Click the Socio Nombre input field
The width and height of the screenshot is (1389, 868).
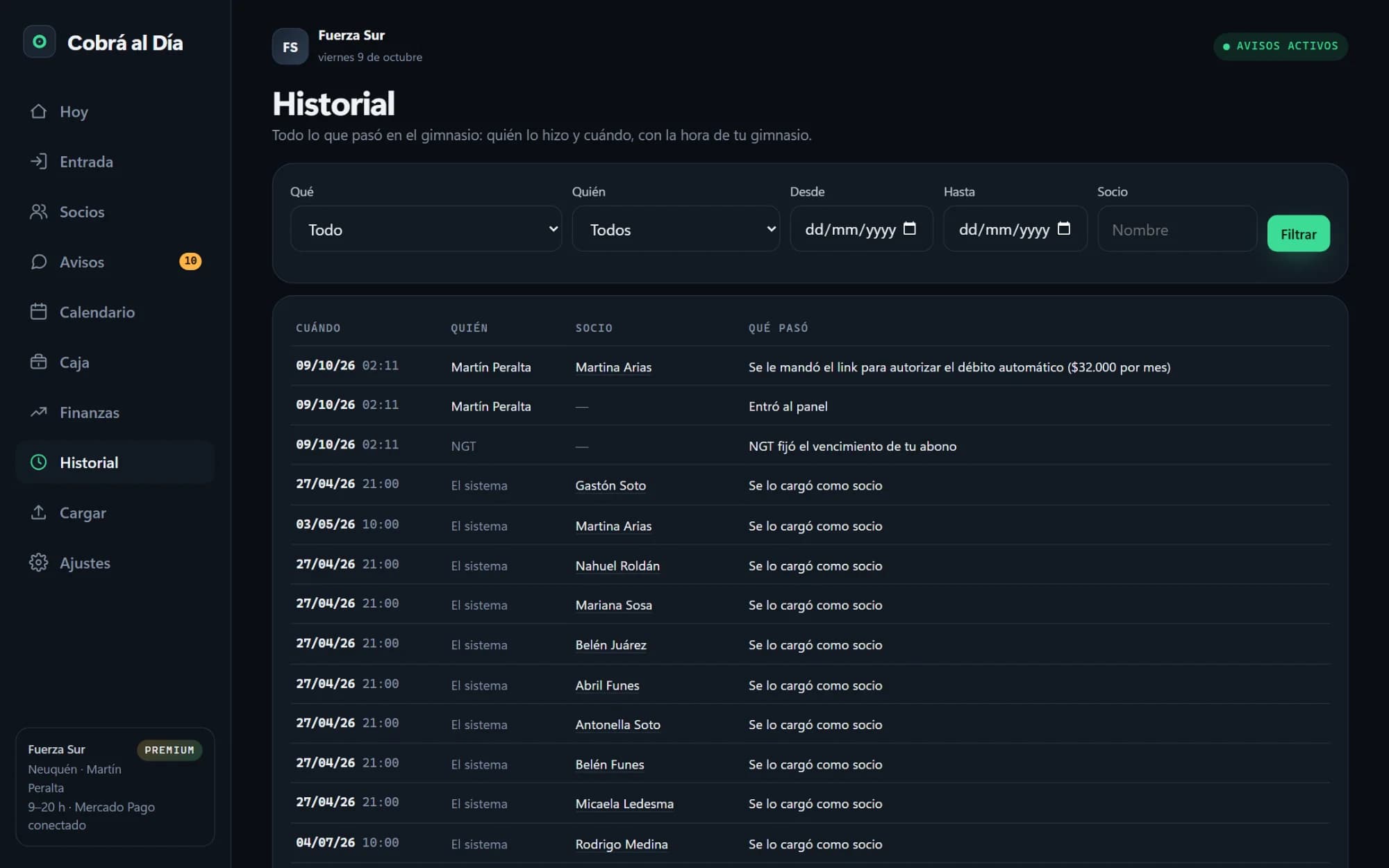(x=1177, y=228)
